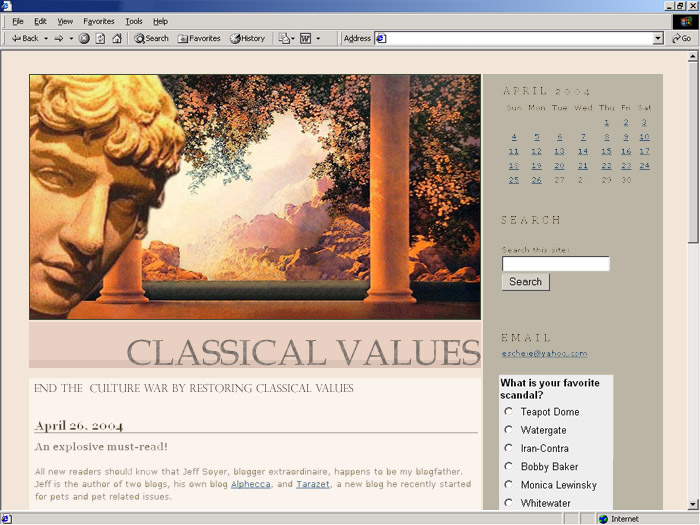The image size is (700, 525).
Task: Click the vertical scrollbar down arrow
Action: pyautogui.click(x=693, y=504)
